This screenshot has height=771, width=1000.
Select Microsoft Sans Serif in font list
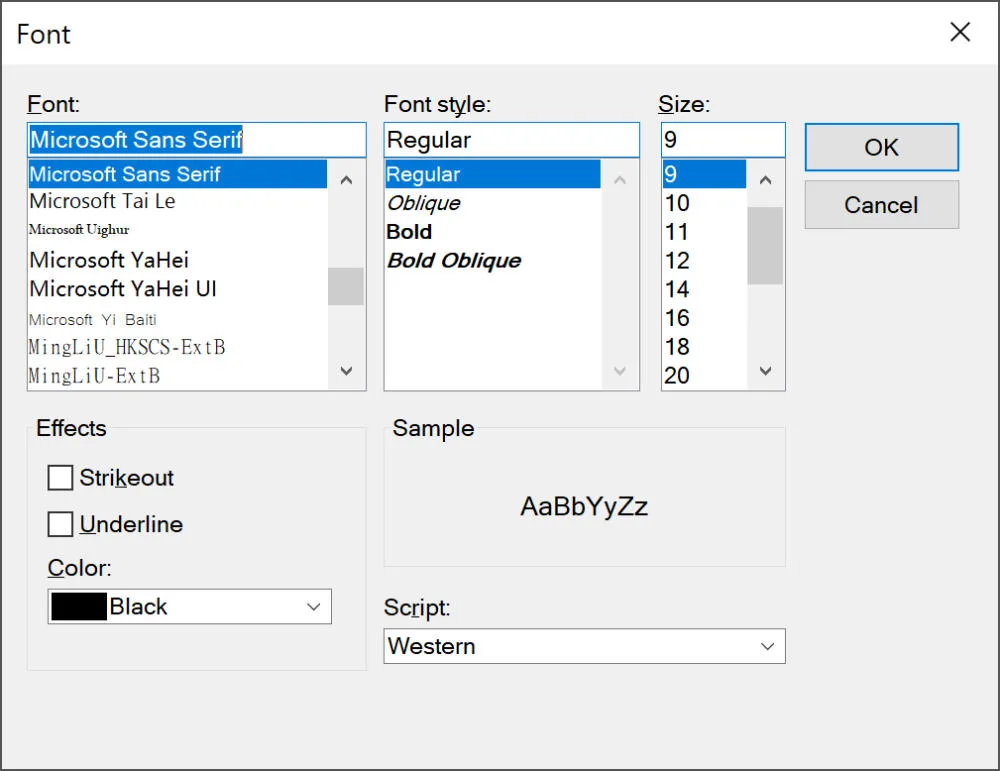[178, 174]
